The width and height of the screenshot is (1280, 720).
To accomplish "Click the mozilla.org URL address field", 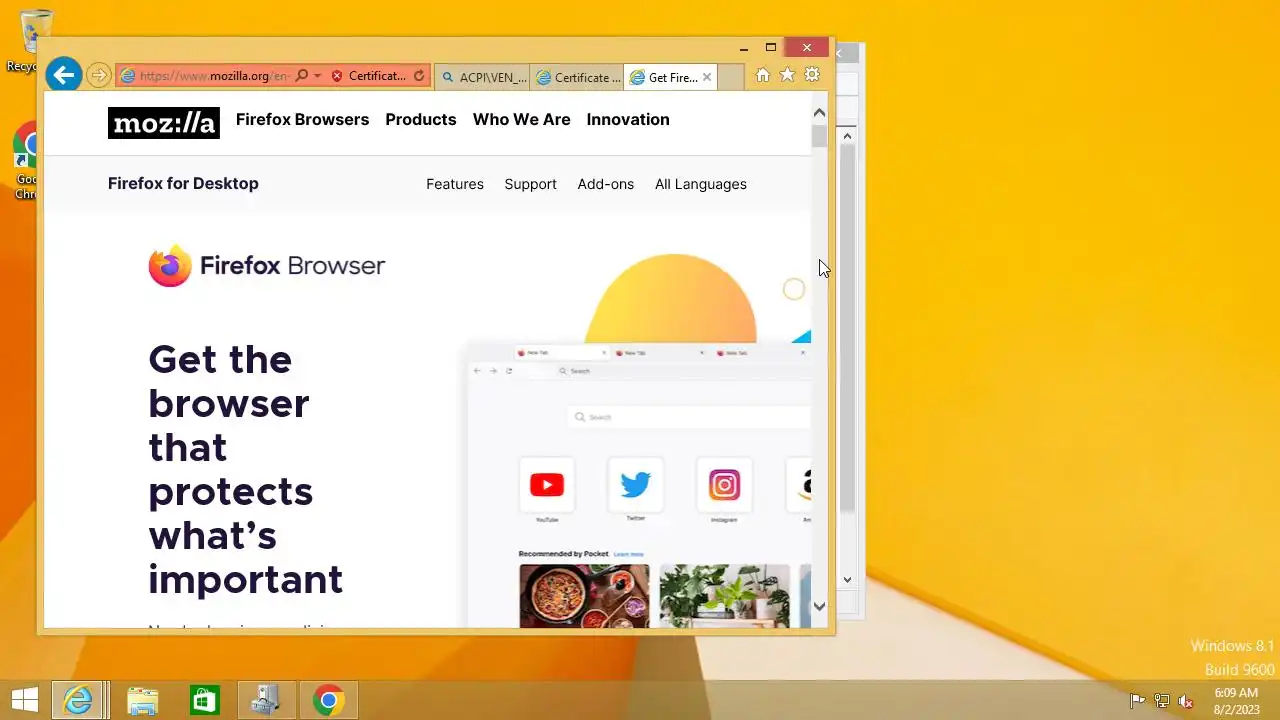I will point(215,76).
